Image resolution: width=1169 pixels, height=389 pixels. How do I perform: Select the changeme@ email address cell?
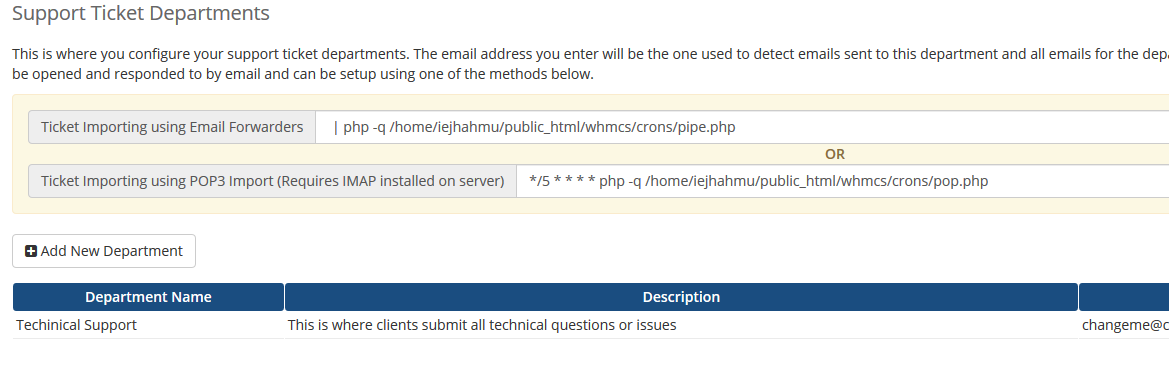click(x=1125, y=325)
